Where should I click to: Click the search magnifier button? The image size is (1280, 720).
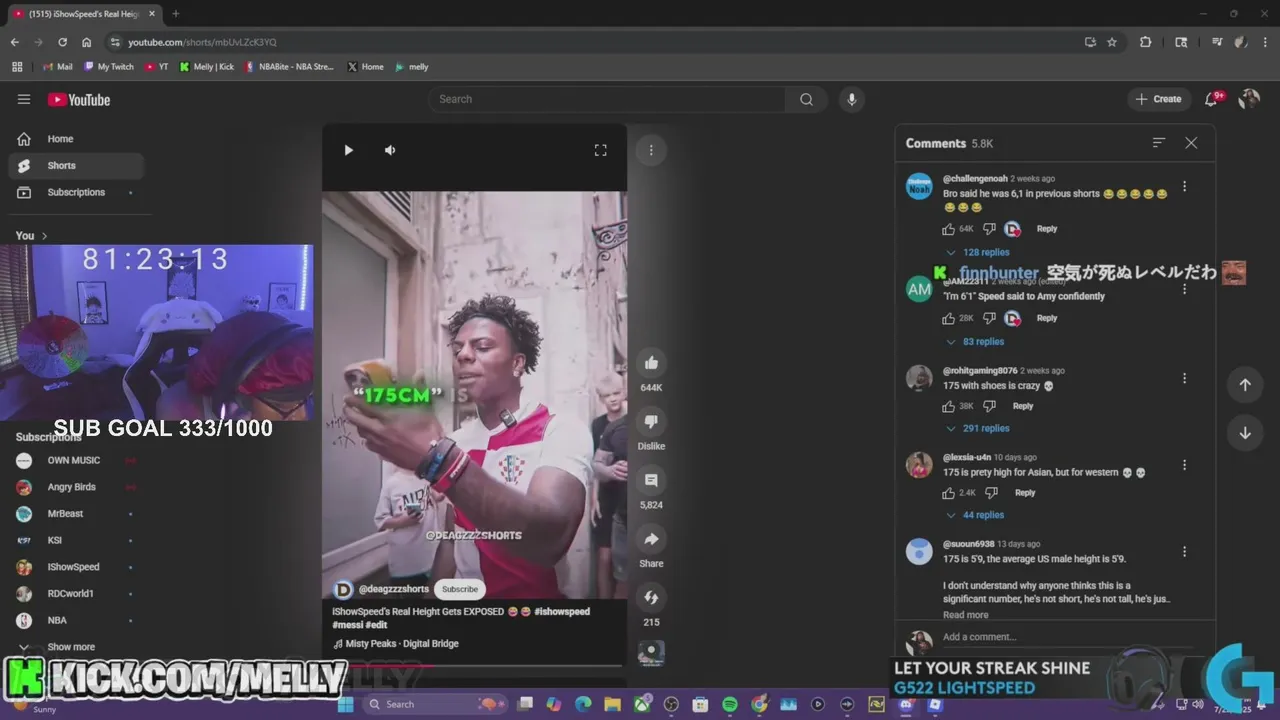(806, 99)
